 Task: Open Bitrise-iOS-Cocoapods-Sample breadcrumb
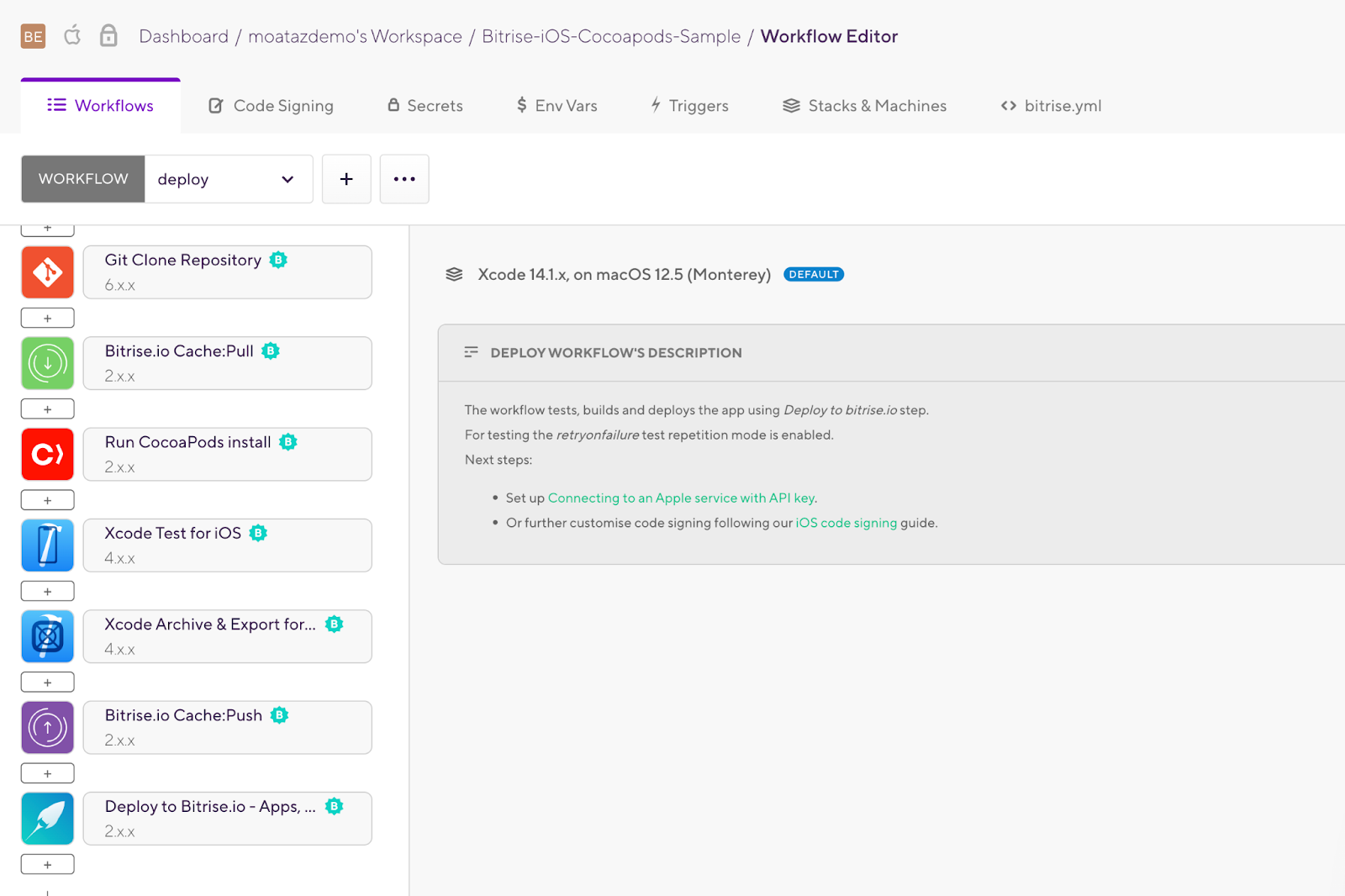(611, 36)
